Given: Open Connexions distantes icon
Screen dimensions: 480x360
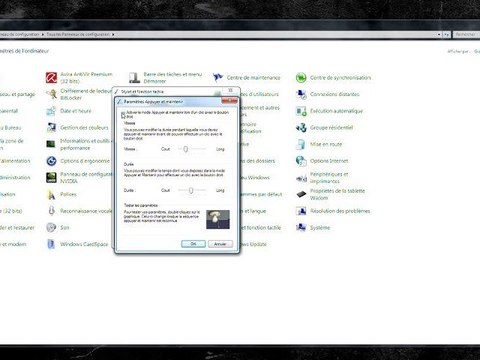Looking at the screenshot, I should point(301,94).
